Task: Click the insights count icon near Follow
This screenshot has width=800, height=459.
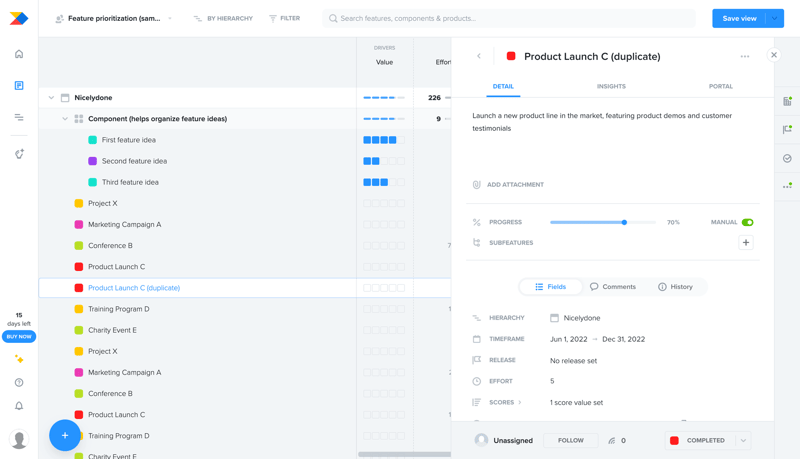Action: pyautogui.click(x=612, y=441)
